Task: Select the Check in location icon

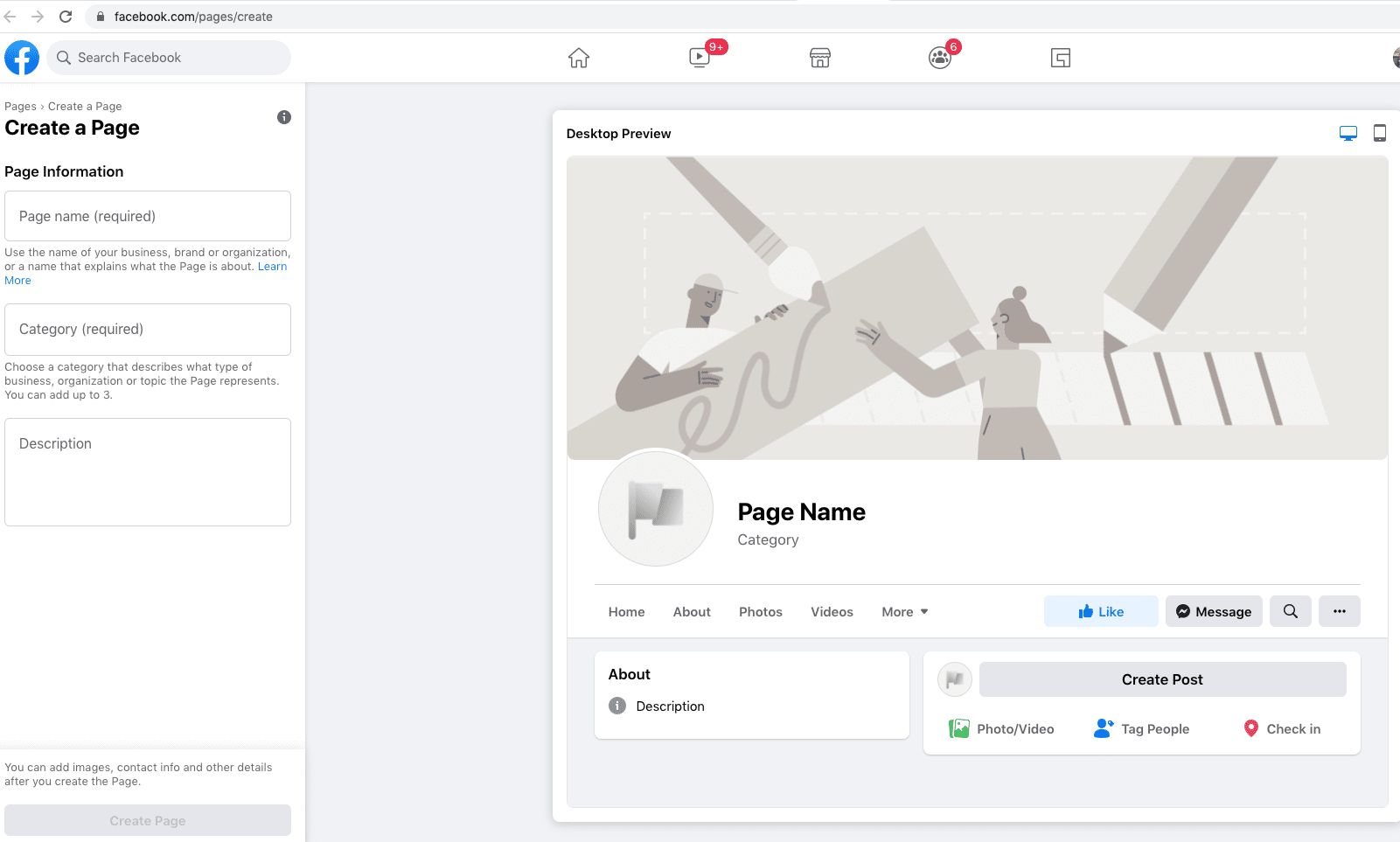Action: (1252, 727)
